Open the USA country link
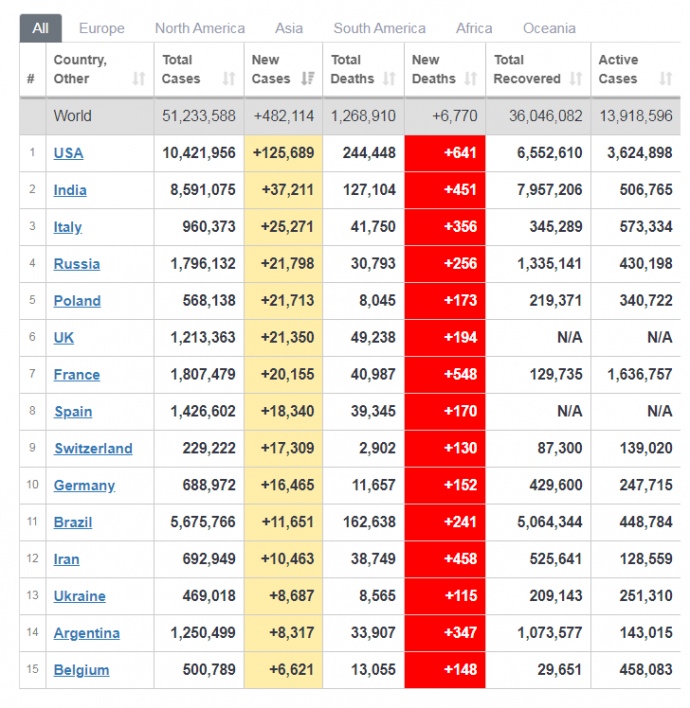This screenshot has height=708, width=690. pyautogui.click(x=68, y=153)
